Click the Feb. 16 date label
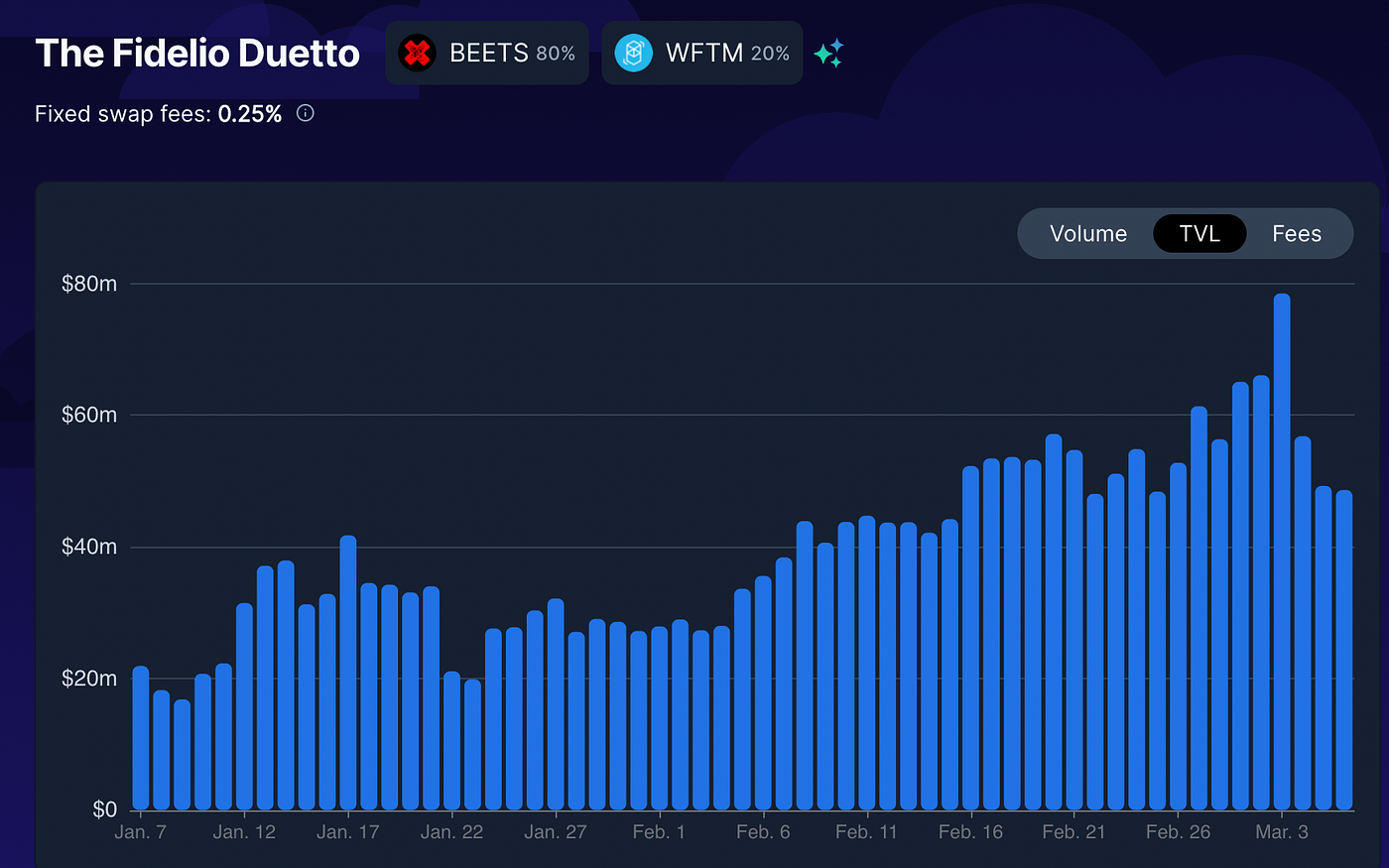The width and height of the screenshot is (1389, 868). [970, 831]
